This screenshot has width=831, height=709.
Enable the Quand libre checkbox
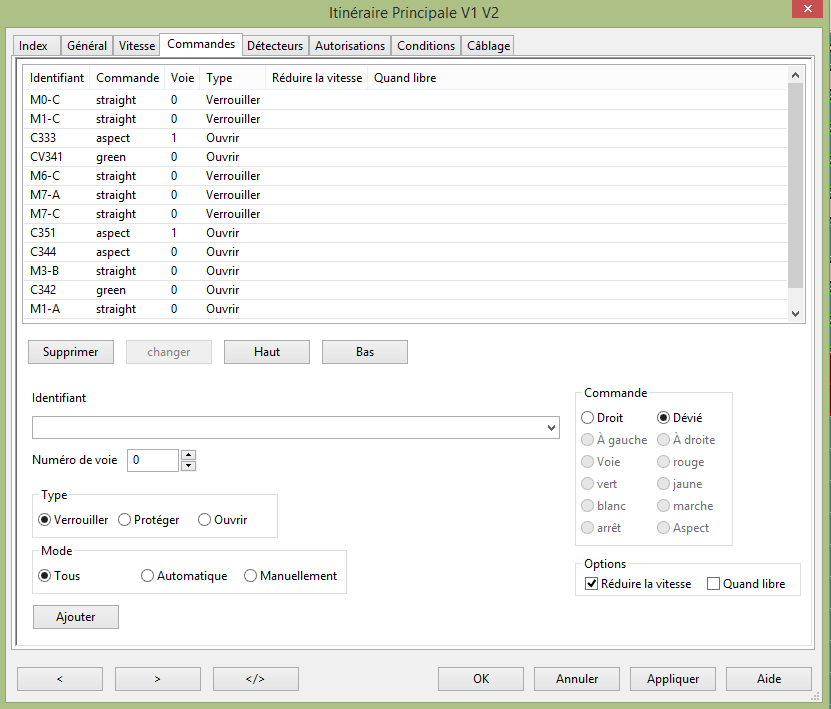(714, 584)
